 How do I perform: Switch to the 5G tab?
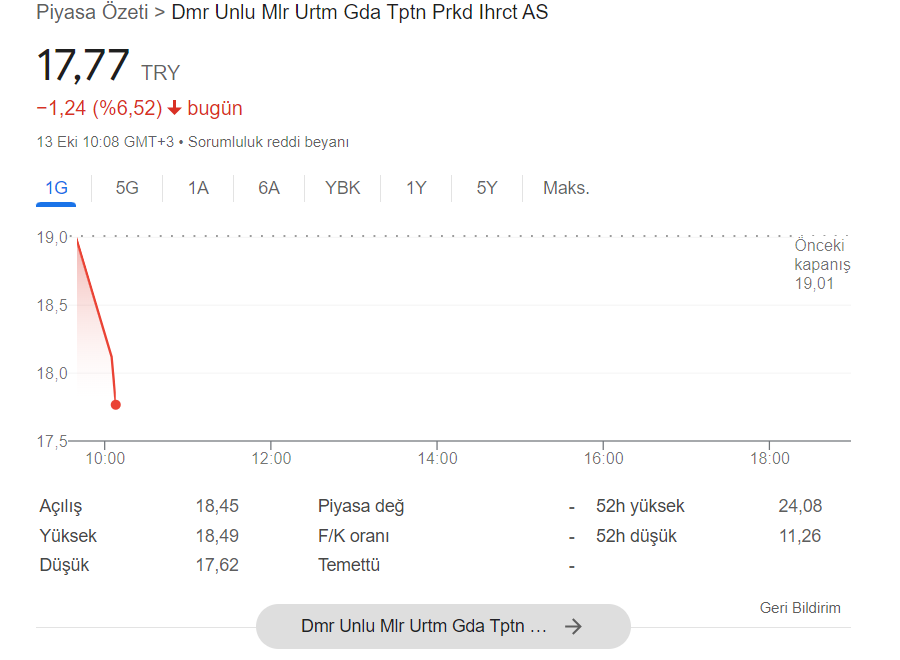127,188
